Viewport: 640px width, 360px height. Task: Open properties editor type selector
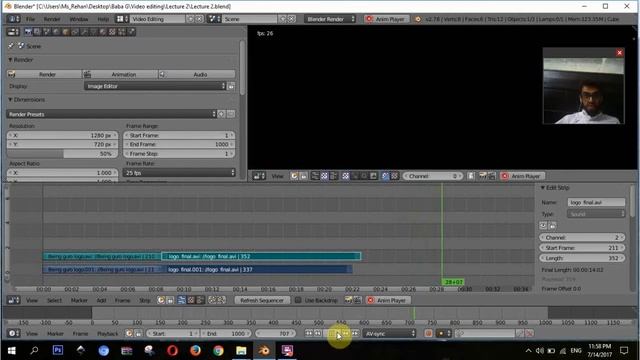[x=13, y=32]
